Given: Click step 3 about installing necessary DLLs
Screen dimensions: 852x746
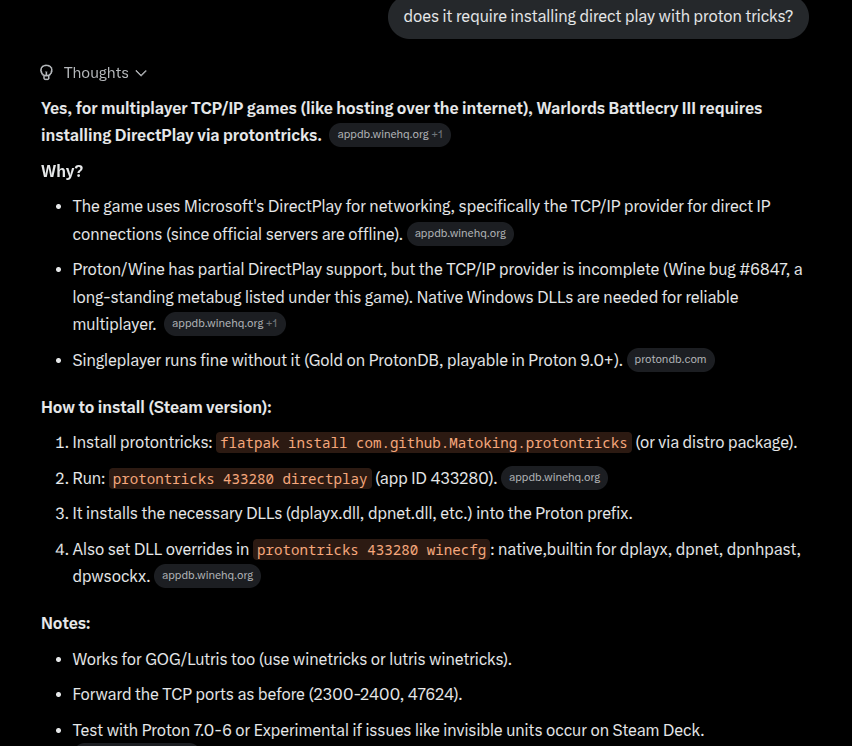Looking at the screenshot, I should (x=353, y=513).
